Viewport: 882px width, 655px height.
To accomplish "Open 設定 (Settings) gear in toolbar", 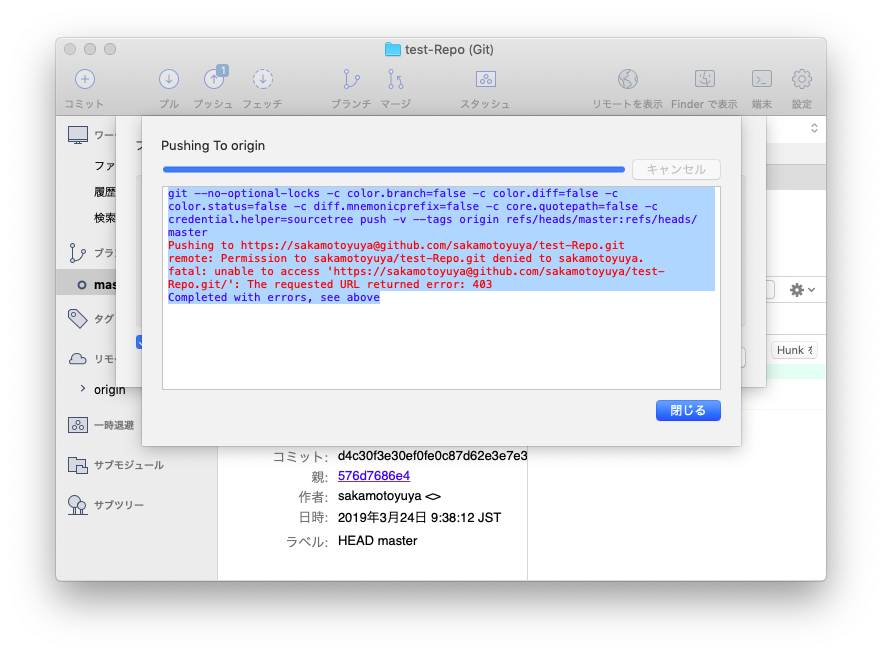I will (x=801, y=80).
